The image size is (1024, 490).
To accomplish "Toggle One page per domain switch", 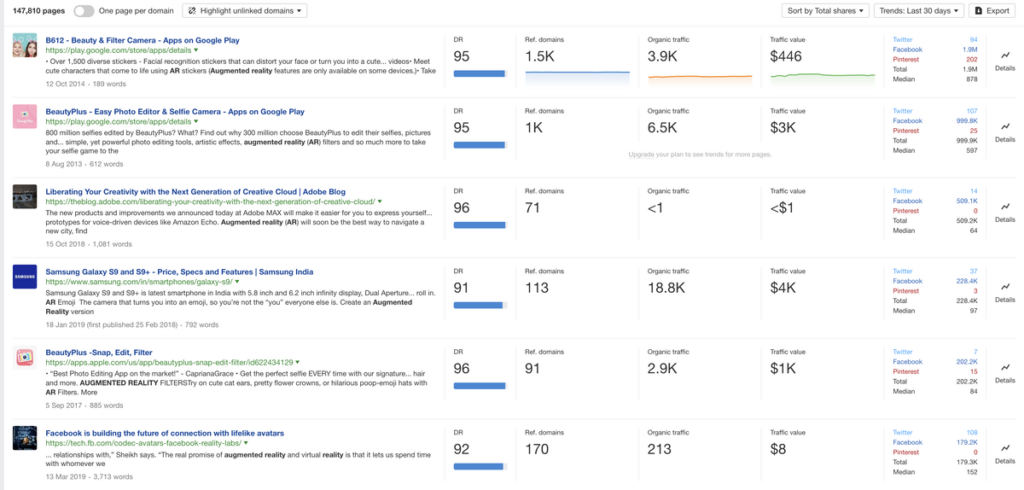I will coord(84,11).
